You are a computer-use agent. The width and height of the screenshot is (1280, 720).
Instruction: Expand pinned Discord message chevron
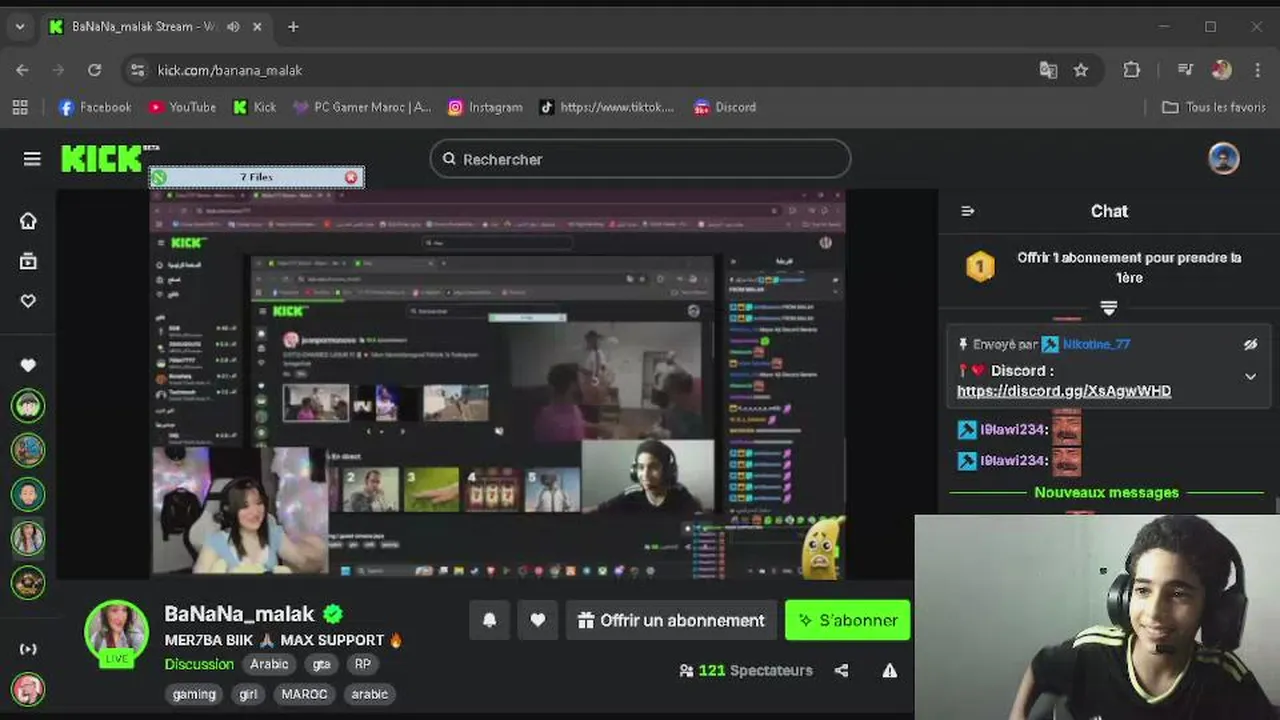[1250, 377]
